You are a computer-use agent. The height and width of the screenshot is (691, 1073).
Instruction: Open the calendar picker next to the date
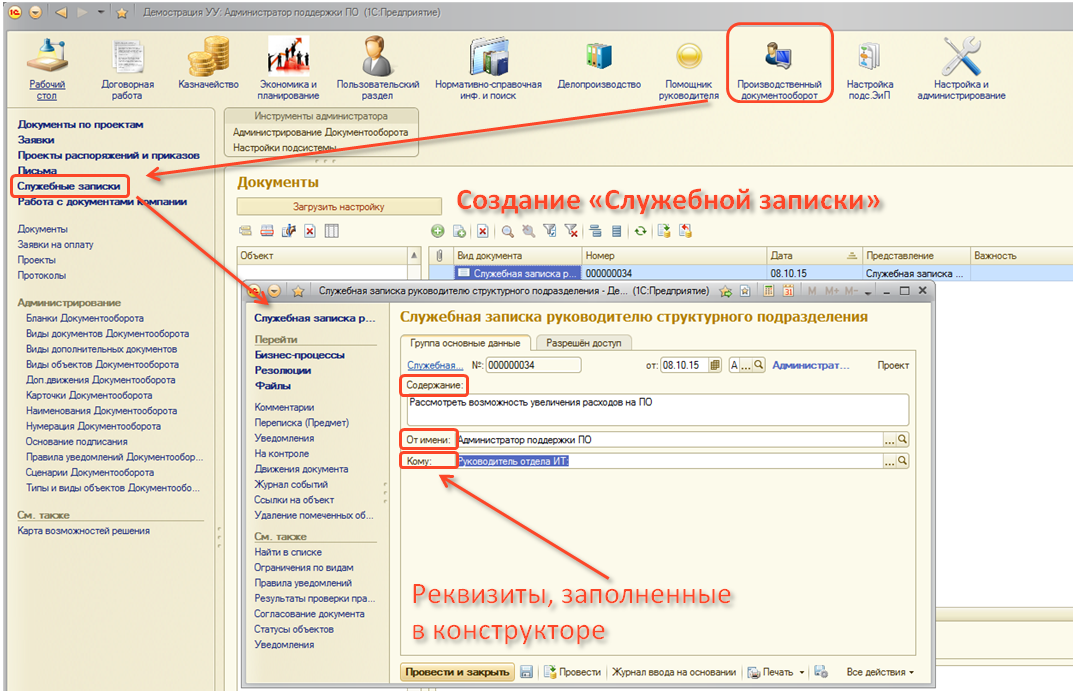pos(714,366)
